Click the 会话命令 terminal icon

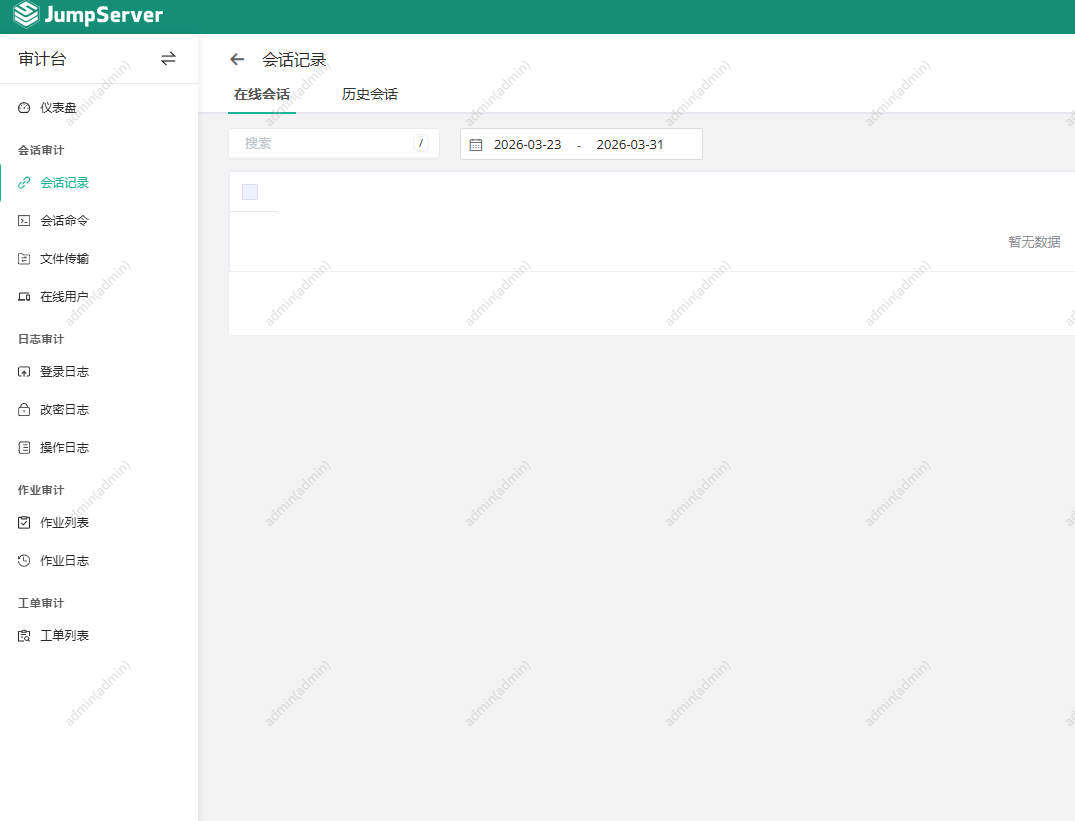click(24, 221)
